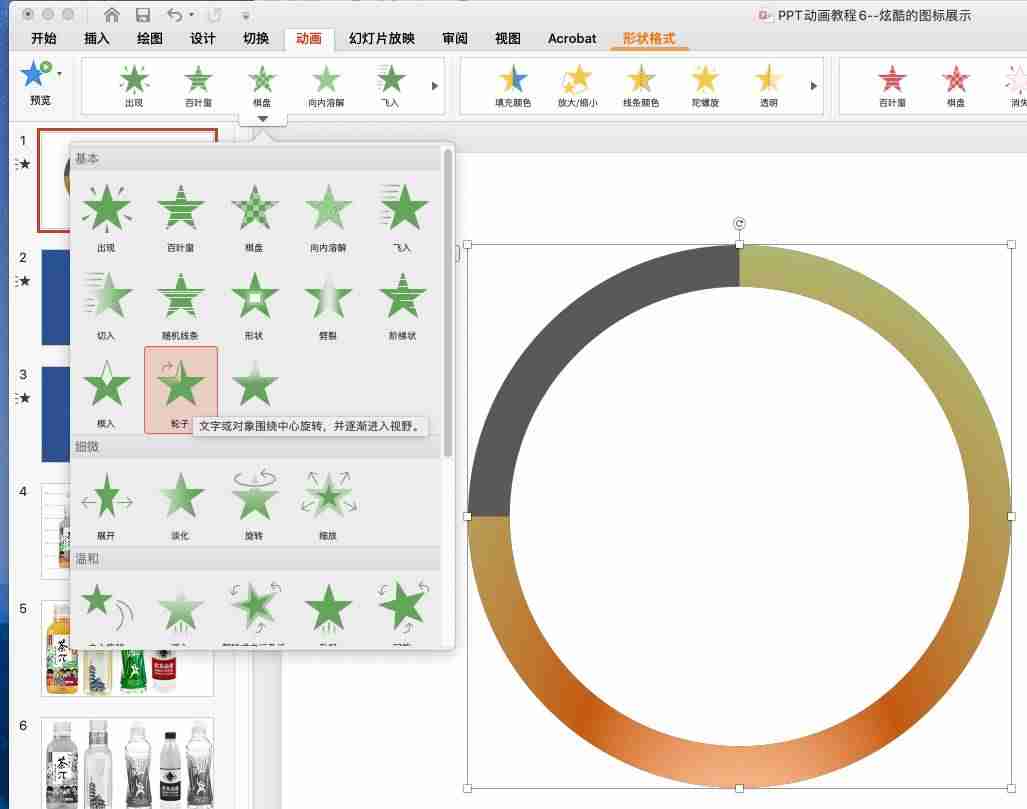Expand the emphasis effects gallery arrow
Image resolution: width=1027 pixels, height=809 pixels.
click(813, 86)
